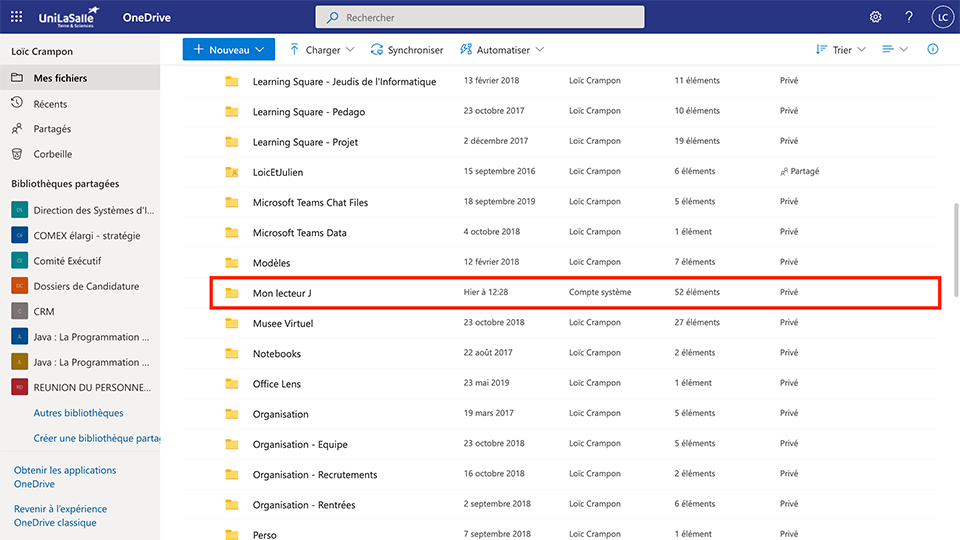Open the Learning Square - Projet folder
Viewport: 960px width, 540px height.
click(x=305, y=142)
